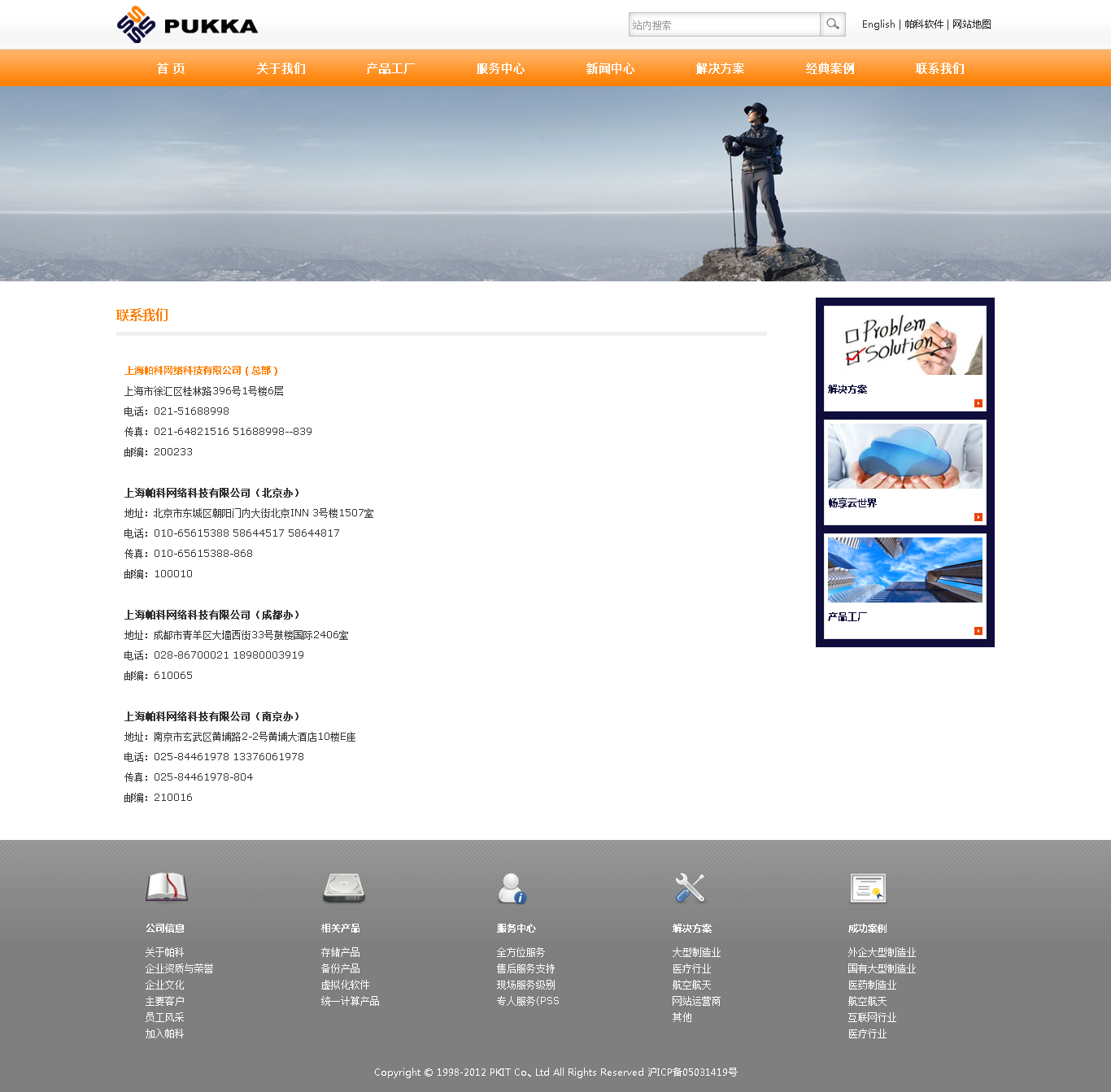Open the blue cloud thumbnail image
Image resolution: width=1111 pixels, height=1092 pixels.
904,456
